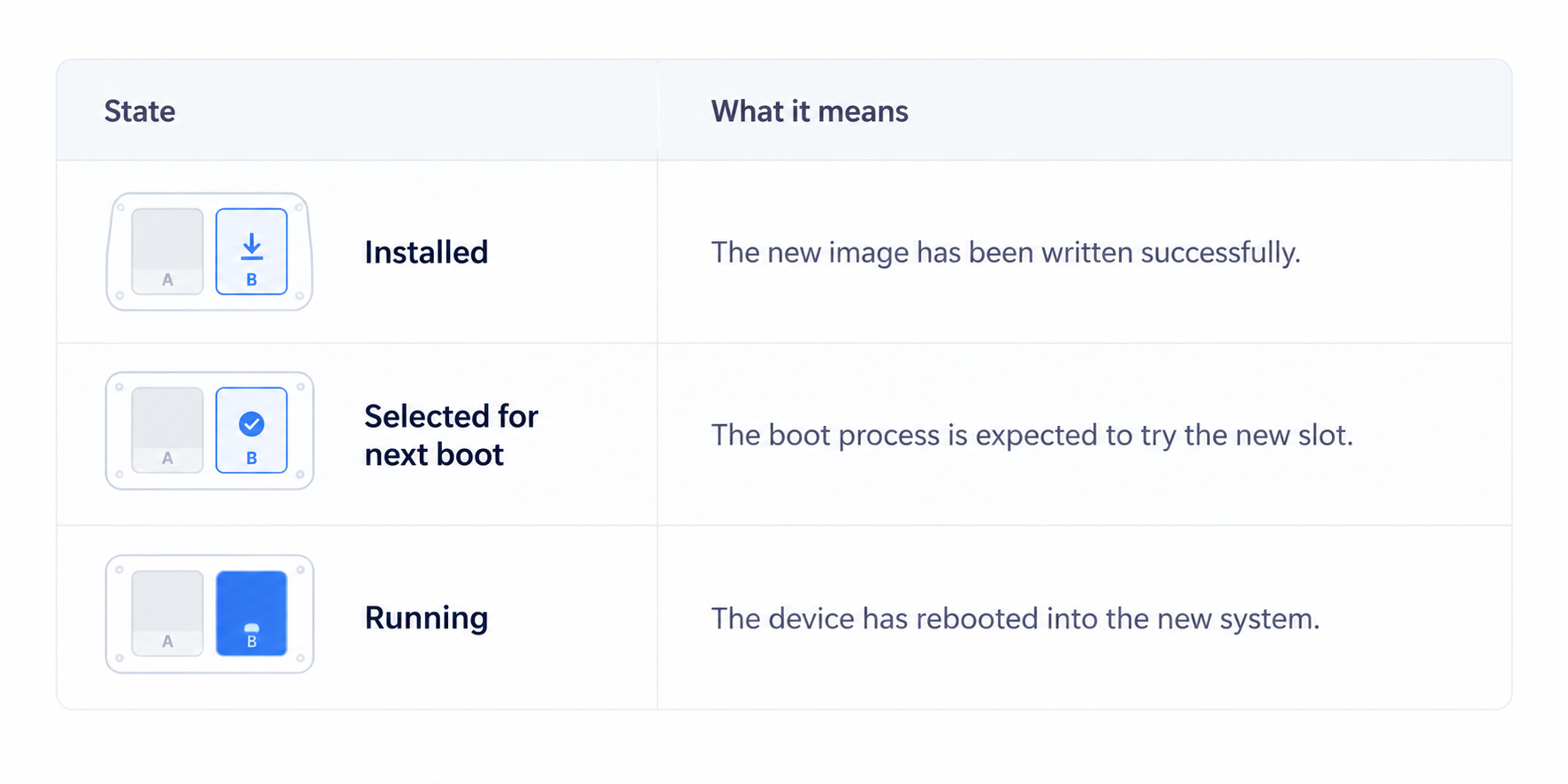This screenshot has width=1568, height=784.
Task: Click the State column header
Action: point(140,111)
